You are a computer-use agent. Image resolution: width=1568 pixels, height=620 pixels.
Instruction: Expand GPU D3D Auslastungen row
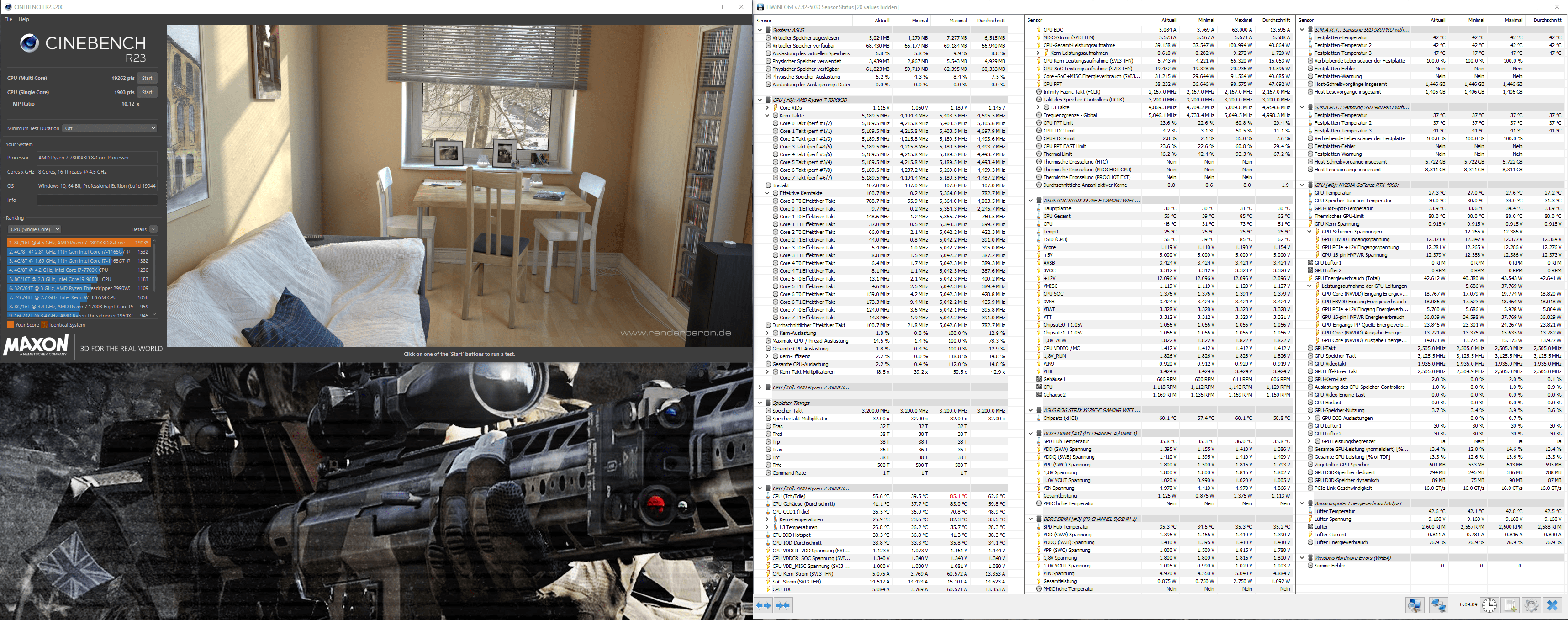[1309, 419]
